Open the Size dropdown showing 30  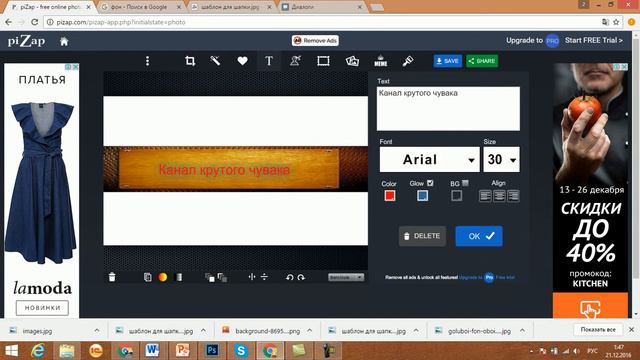(x=501, y=160)
